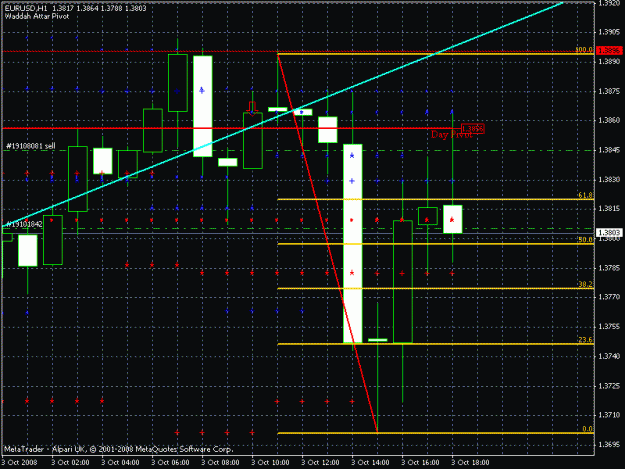Click the 1.3858 pivot price box

[x=473, y=129]
